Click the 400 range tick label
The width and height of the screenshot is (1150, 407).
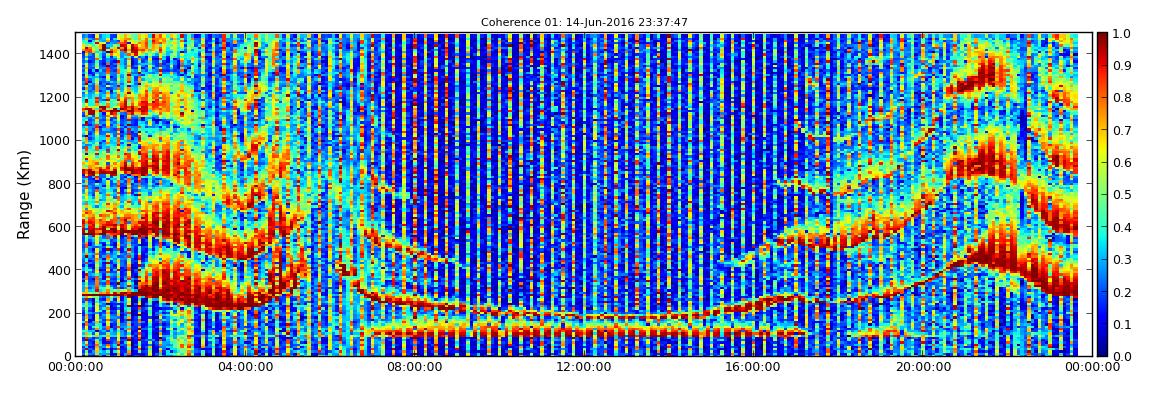[x=59, y=271]
